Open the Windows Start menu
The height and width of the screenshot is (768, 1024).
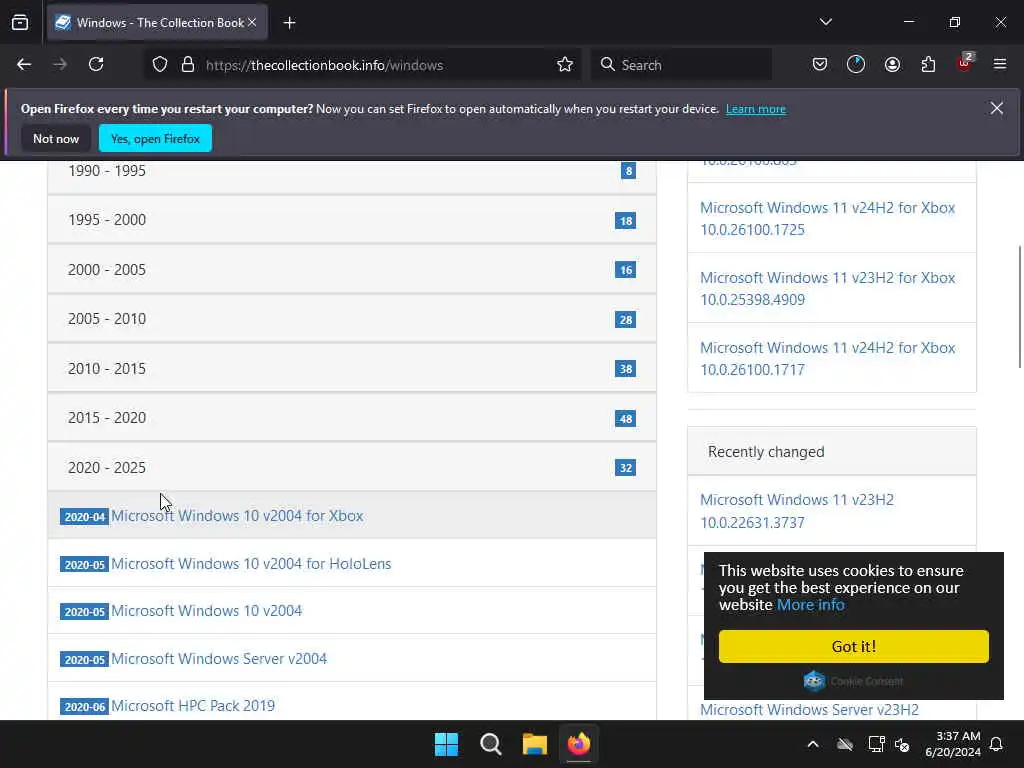click(447, 744)
